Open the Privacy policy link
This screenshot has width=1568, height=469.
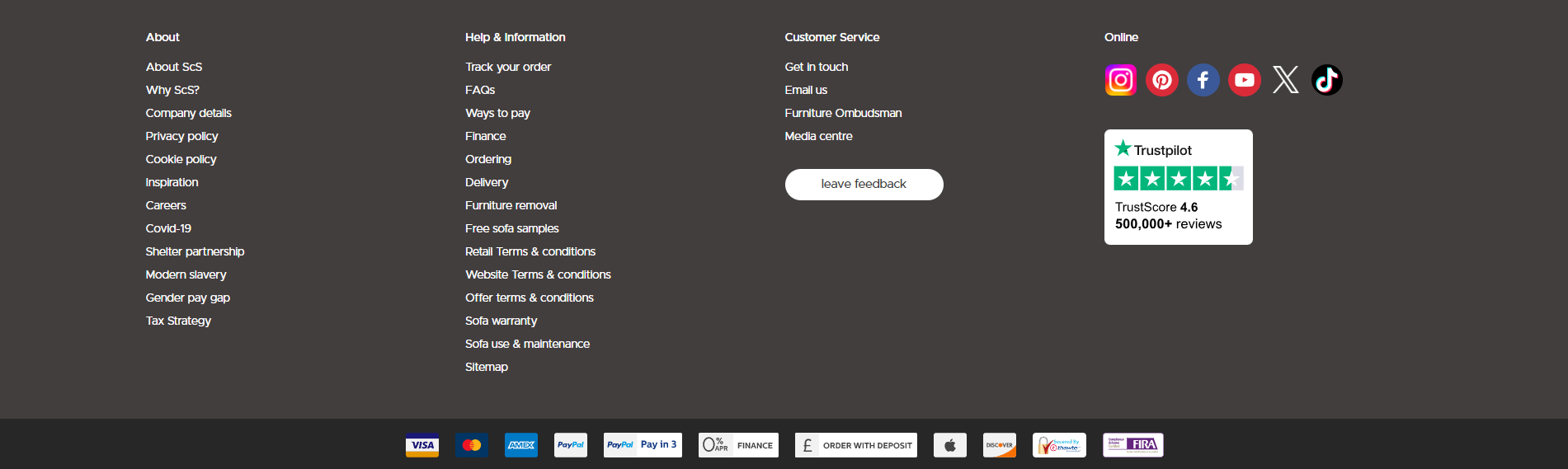[x=181, y=136]
